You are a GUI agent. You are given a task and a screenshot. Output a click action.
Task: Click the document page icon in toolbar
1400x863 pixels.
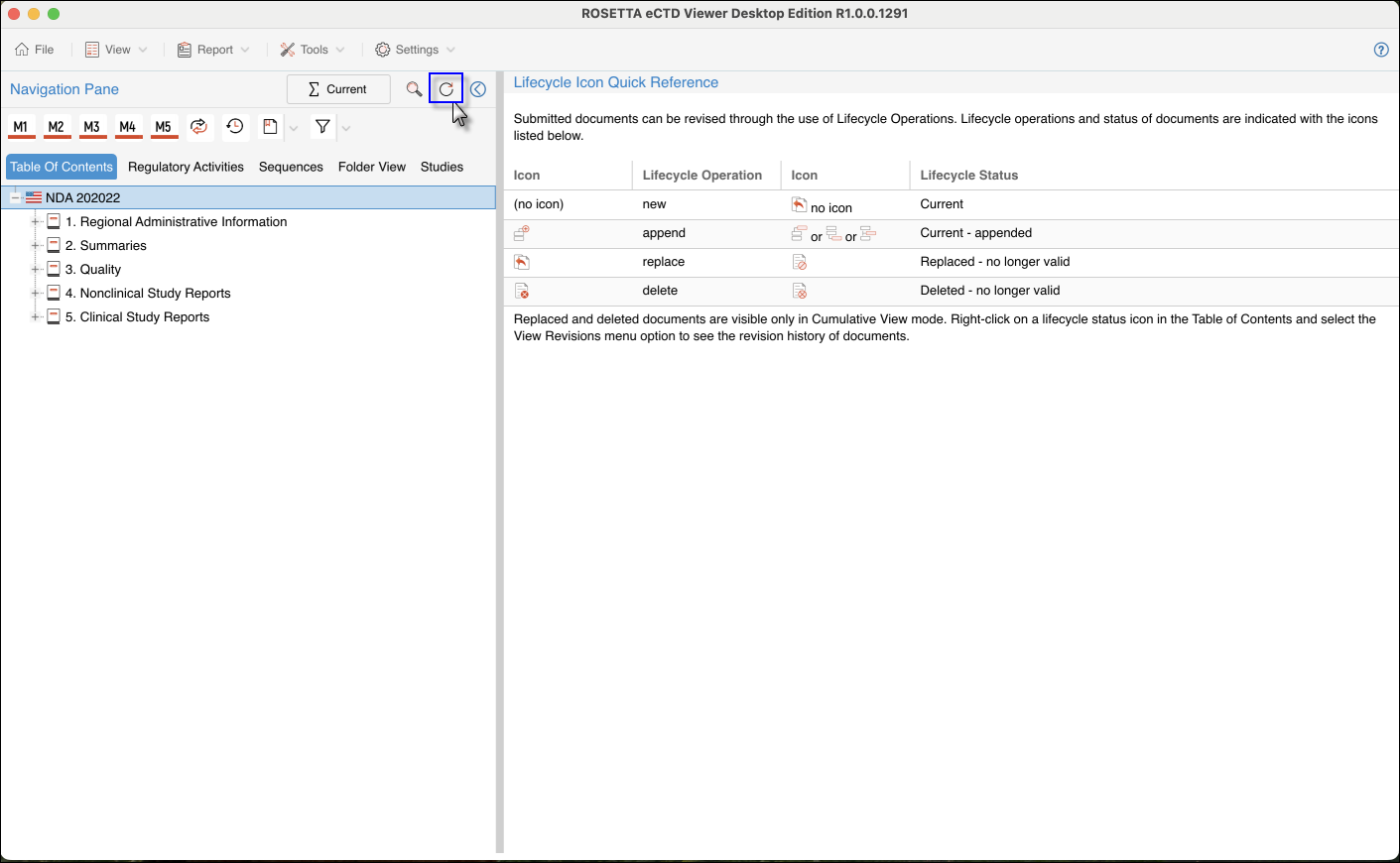(270, 127)
